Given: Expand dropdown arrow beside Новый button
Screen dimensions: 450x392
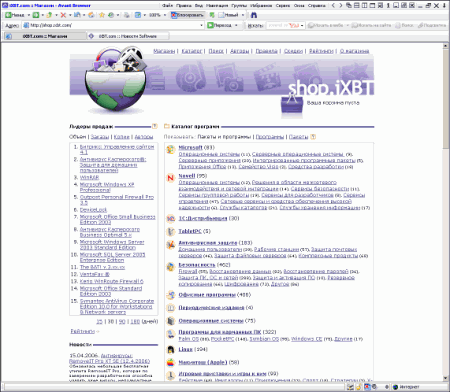Looking at the screenshot, I should pos(243,15).
